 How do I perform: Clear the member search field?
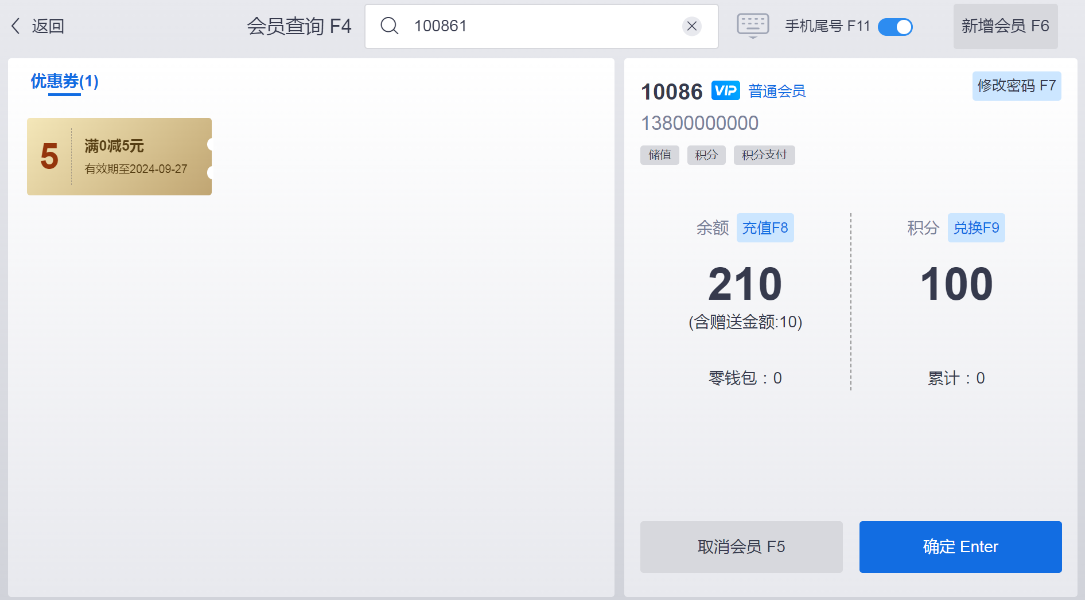[x=692, y=26]
